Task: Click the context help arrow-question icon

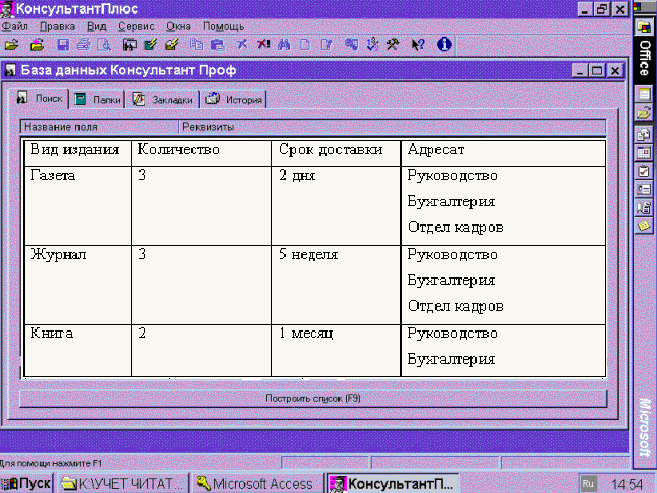Action: tap(418, 44)
